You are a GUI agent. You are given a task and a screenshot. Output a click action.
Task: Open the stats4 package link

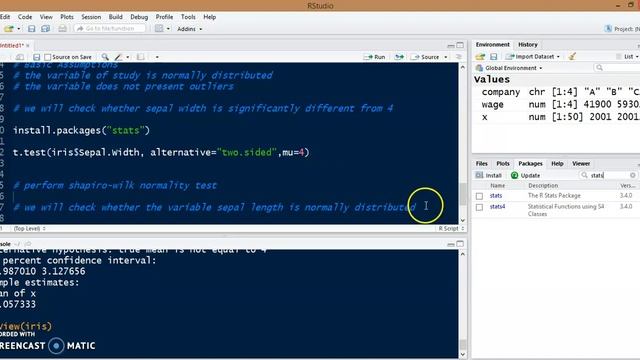tap(497, 207)
